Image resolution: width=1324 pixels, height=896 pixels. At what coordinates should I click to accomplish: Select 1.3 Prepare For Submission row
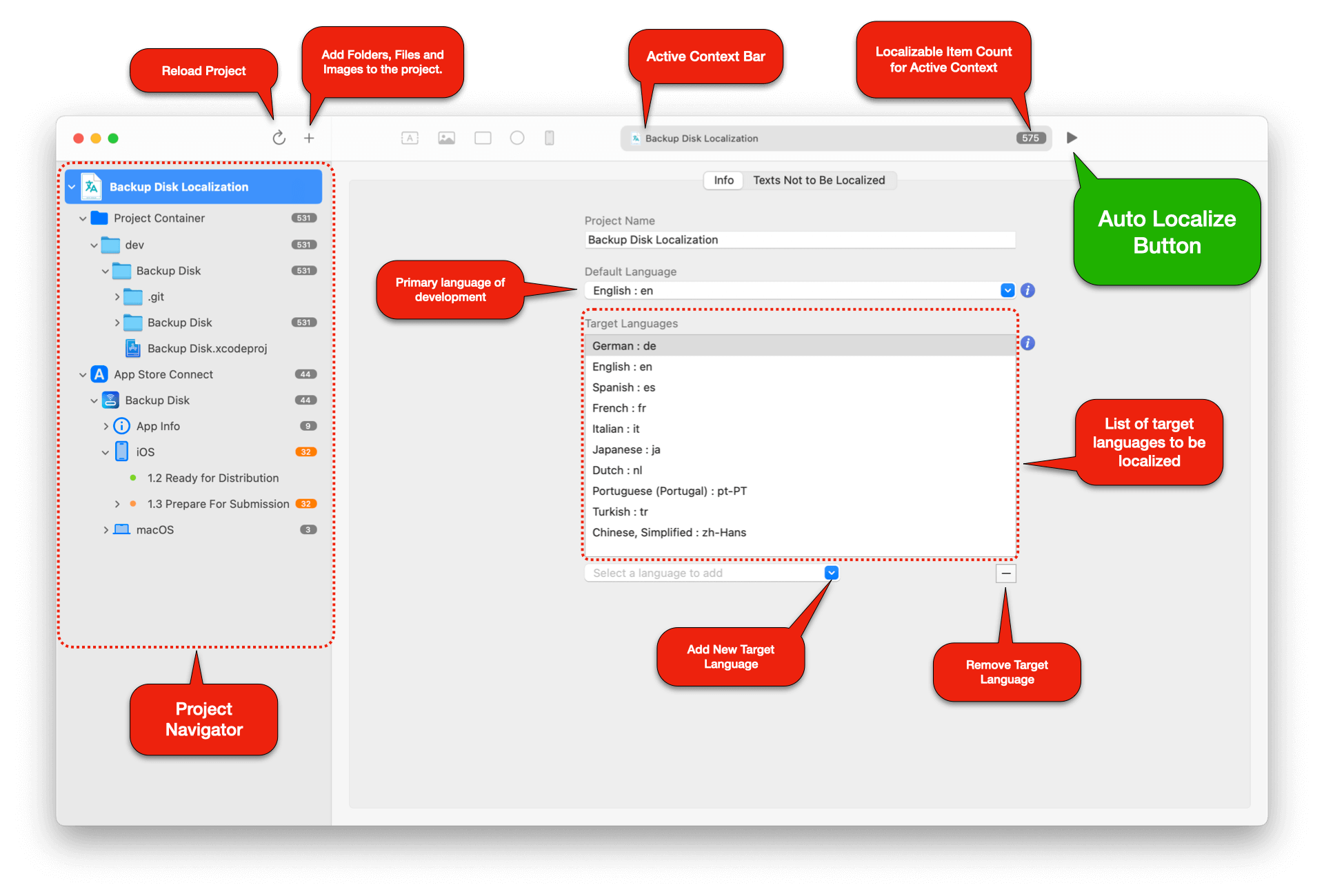click(193, 504)
